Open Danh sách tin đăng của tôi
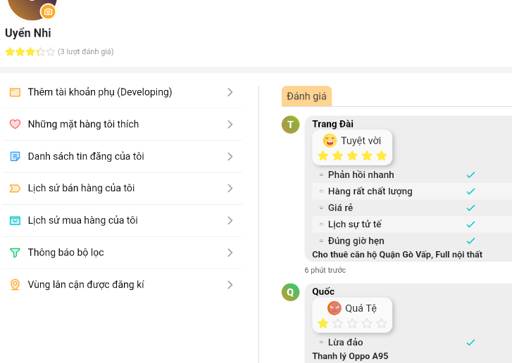The height and width of the screenshot is (363, 512). coord(122,156)
